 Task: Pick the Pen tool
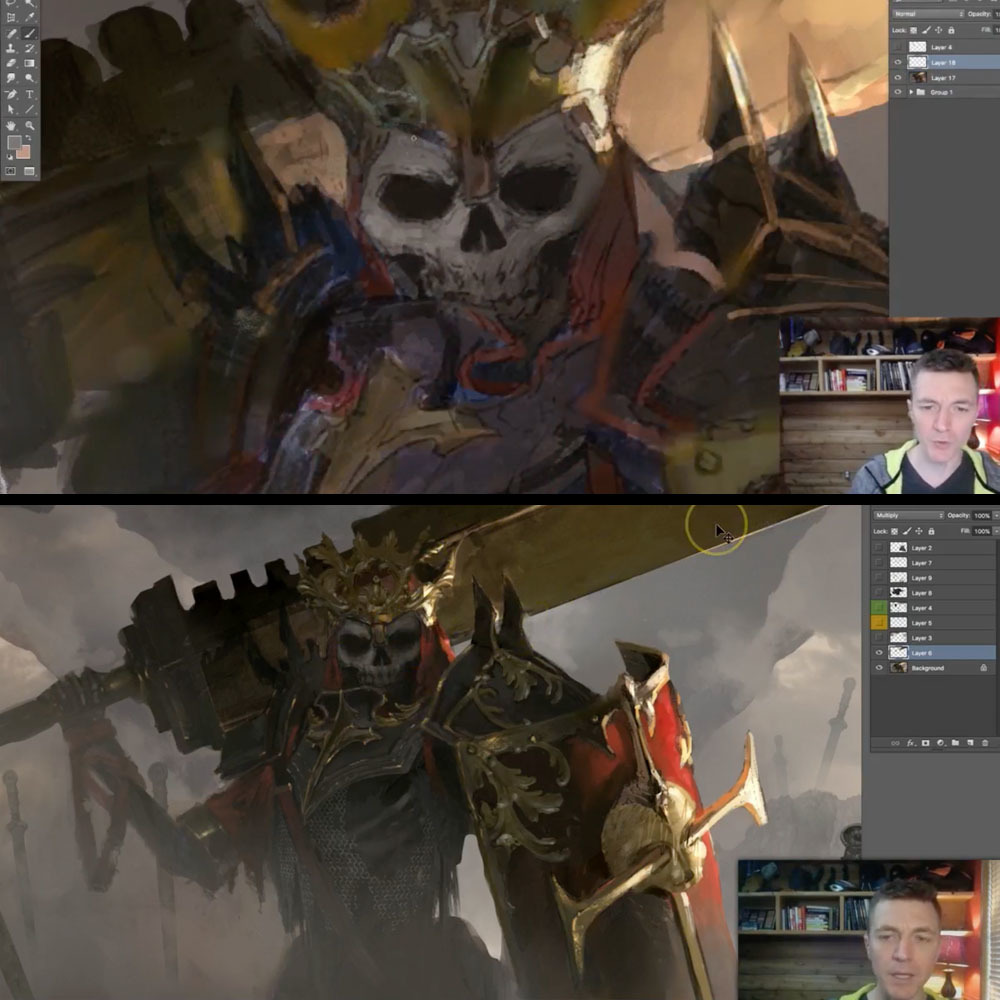pos(11,94)
